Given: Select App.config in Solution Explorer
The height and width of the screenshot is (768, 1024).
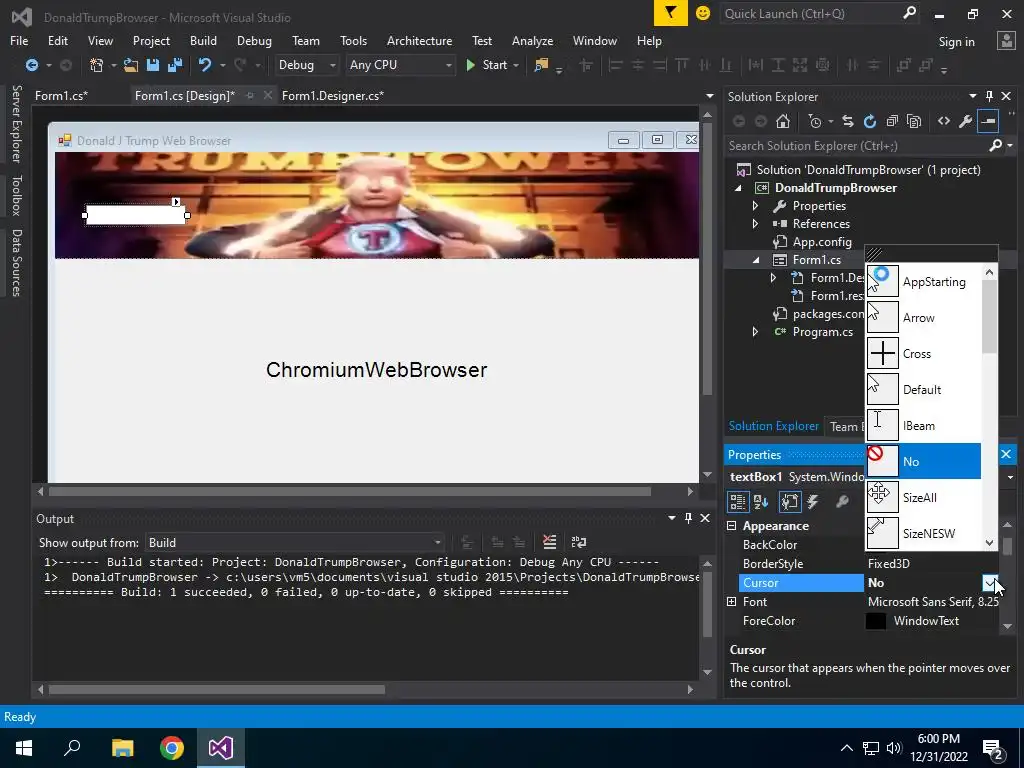Looking at the screenshot, I should pyautogui.click(x=822, y=242).
